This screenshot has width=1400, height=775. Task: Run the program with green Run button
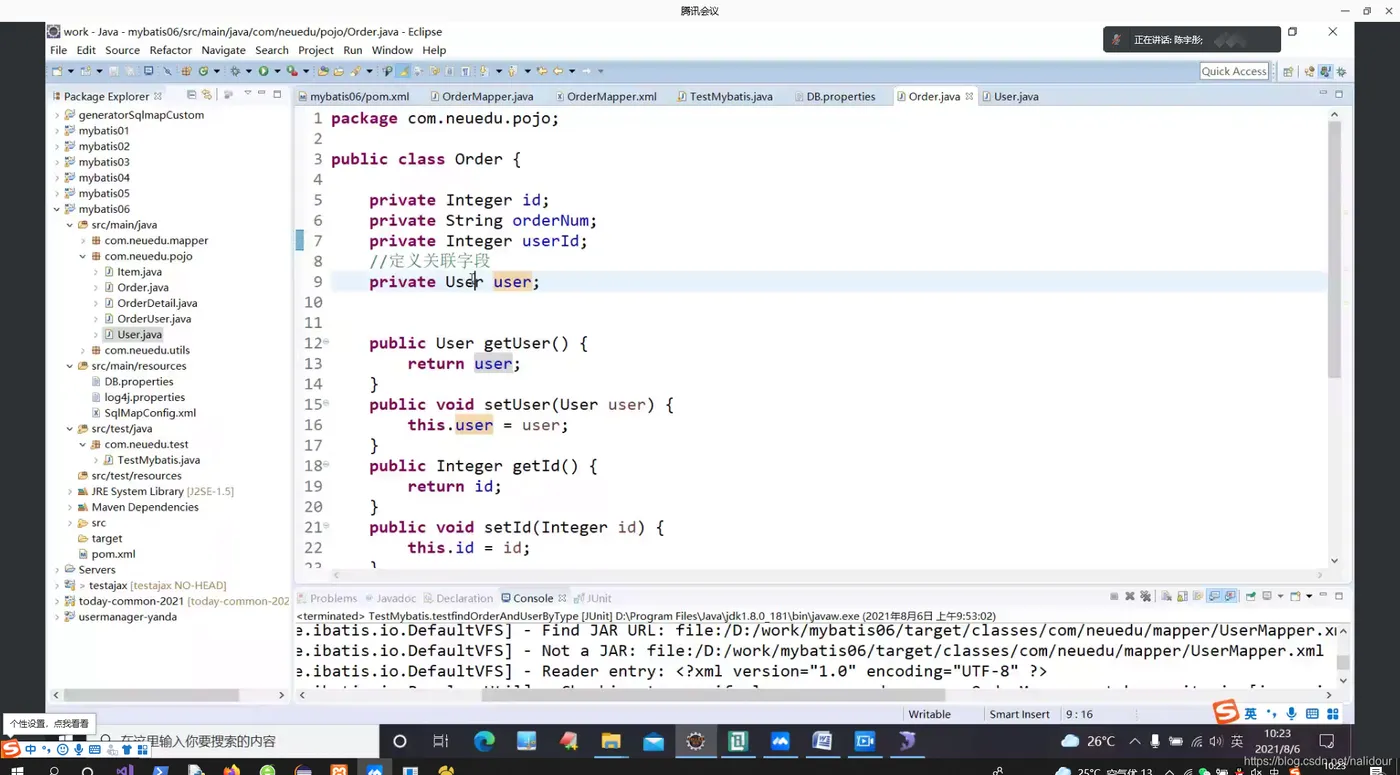pos(264,71)
